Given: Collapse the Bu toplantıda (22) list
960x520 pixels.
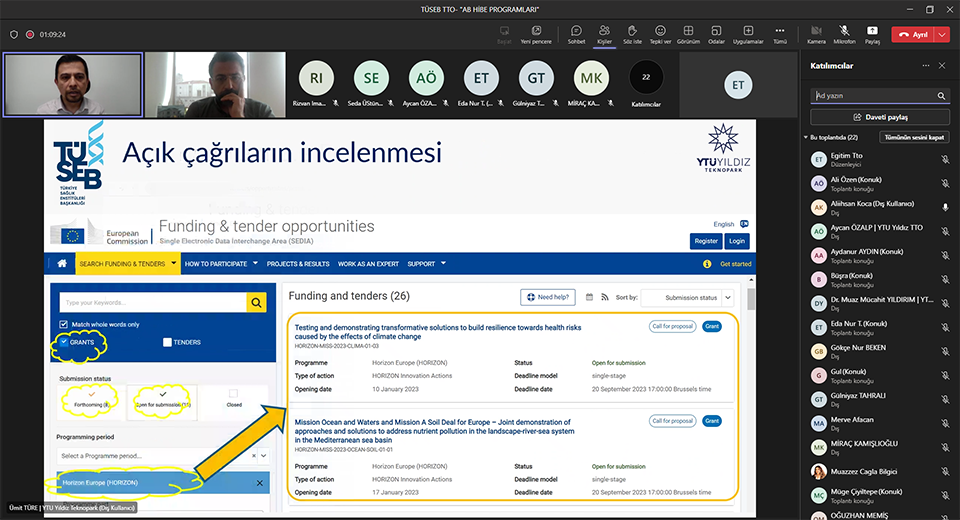Looking at the screenshot, I should (x=806, y=137).
